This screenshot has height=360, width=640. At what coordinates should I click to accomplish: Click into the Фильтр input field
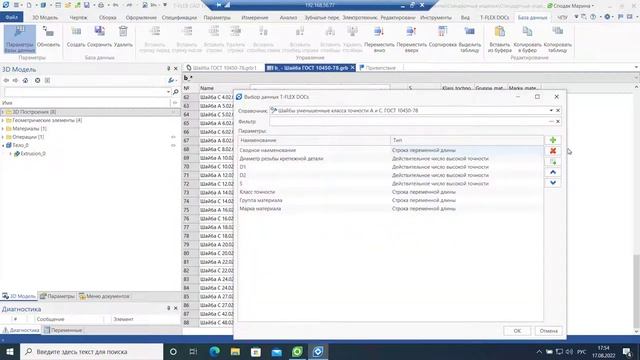click(x=408, y=122)
